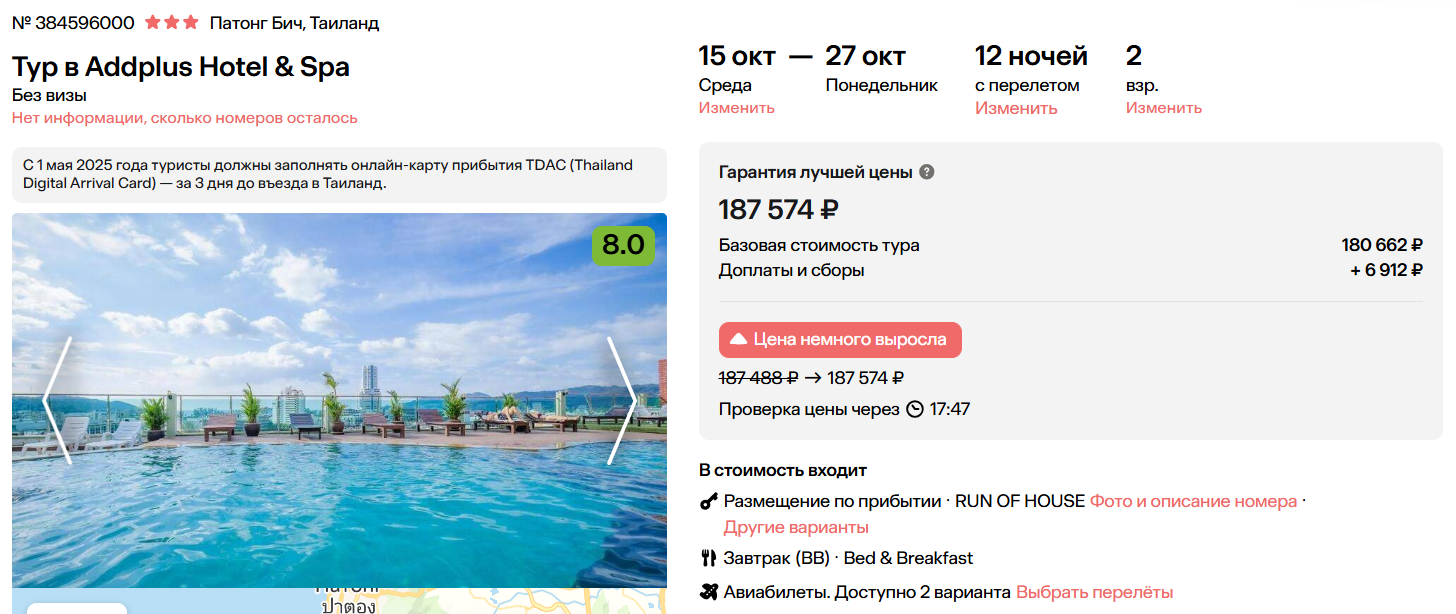Screen dimensions: 1456x614
Task: Click the cloud icon in the price alert badge
Action: click(x=739, y=340)
